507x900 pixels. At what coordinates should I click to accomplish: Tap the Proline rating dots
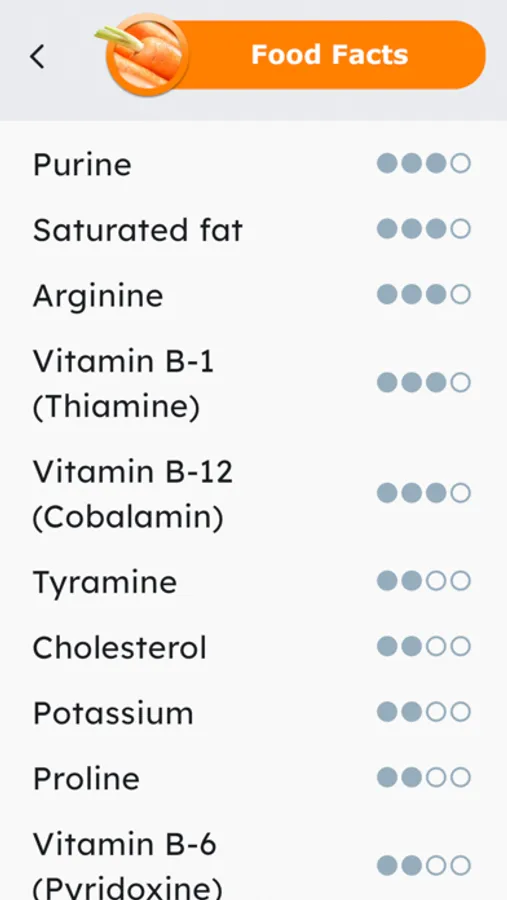424,777
